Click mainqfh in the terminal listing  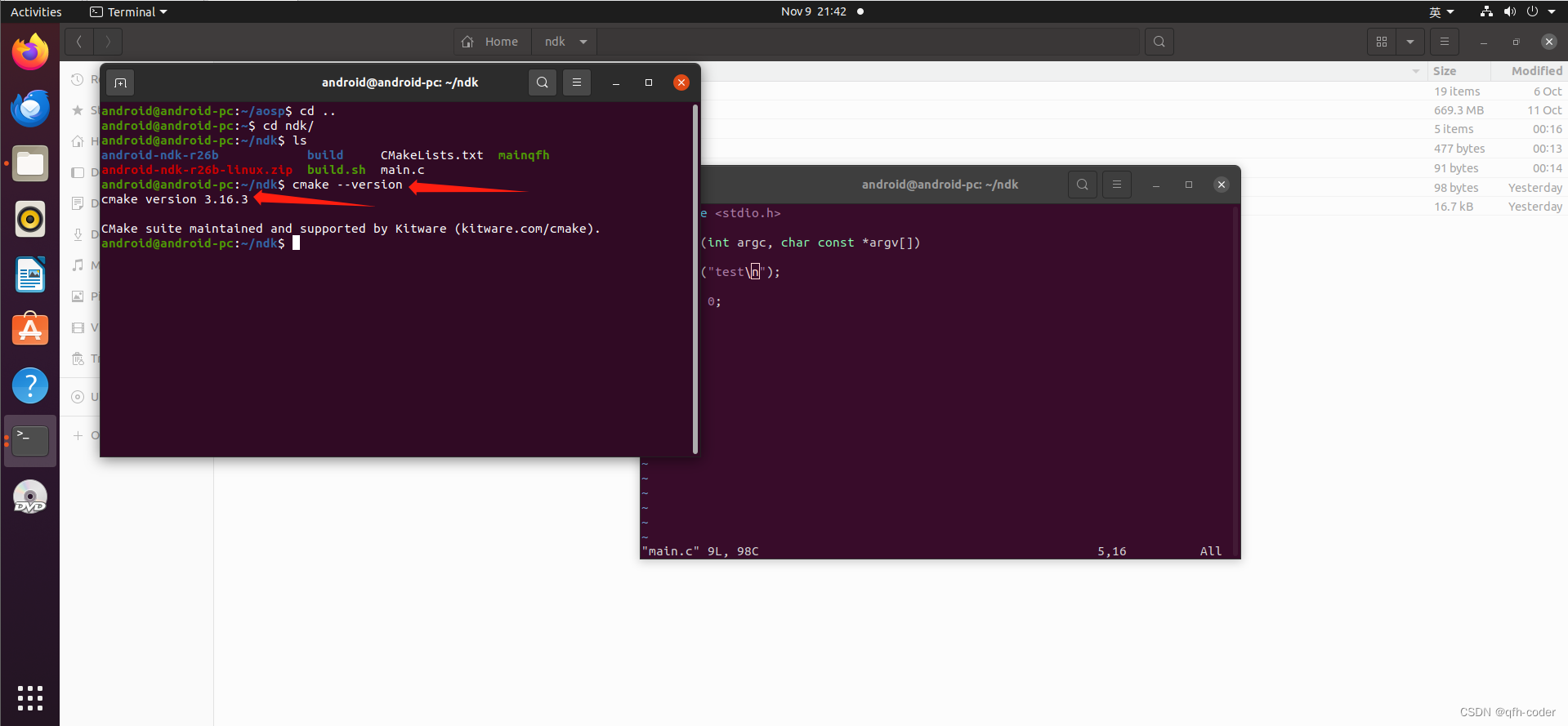click(x=524, y=155)
